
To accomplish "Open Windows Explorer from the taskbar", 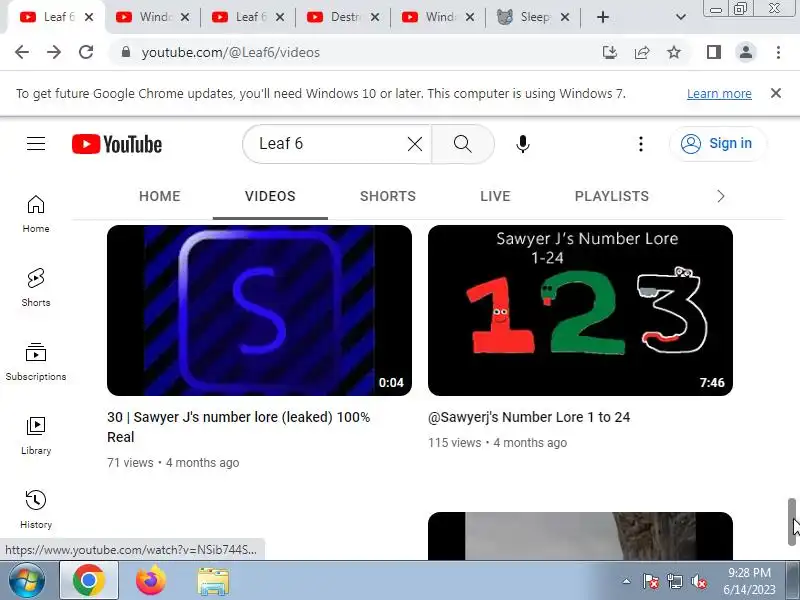I will coord(213,581).
